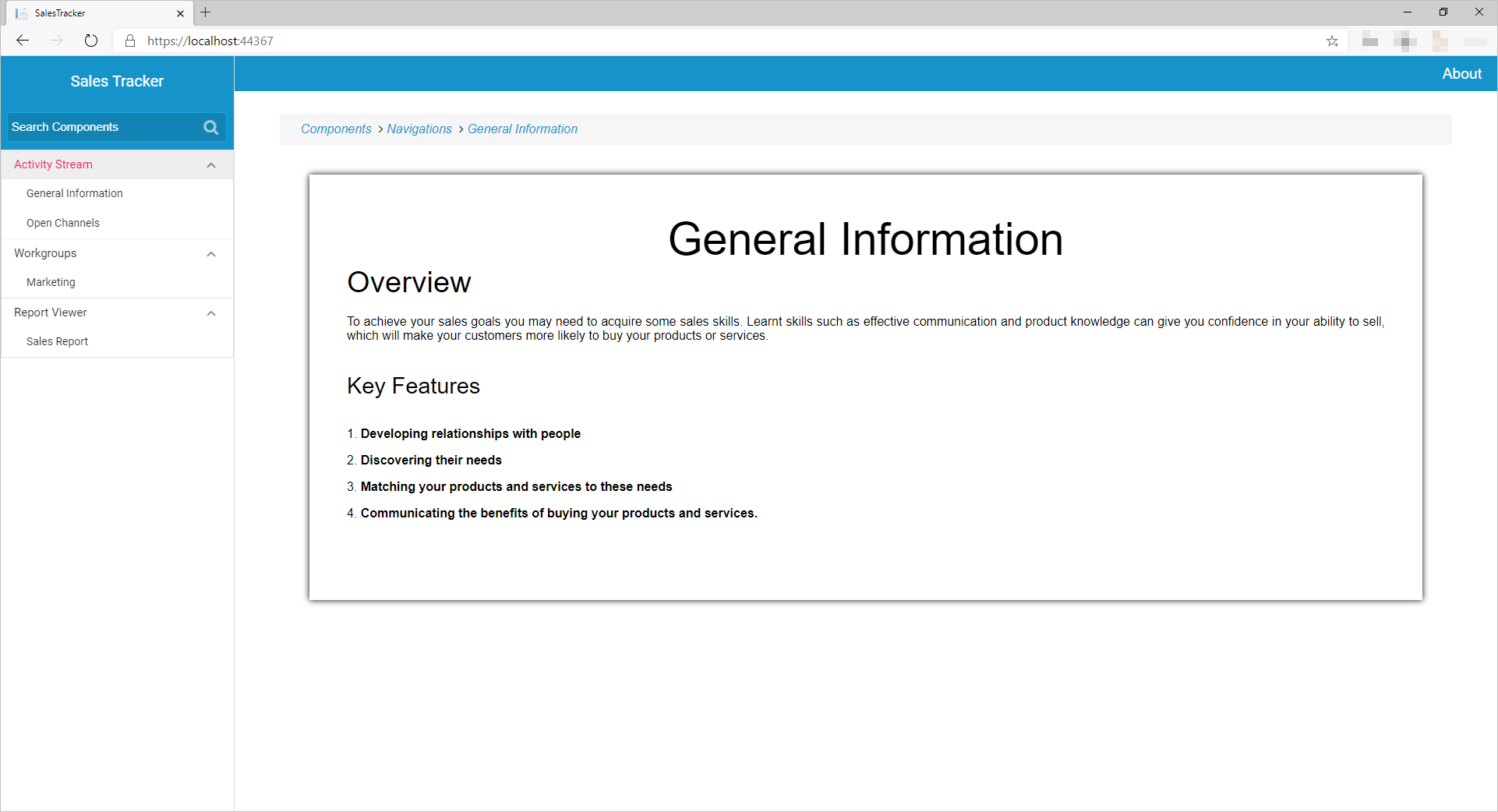Open the Marketing workgroup
The width and height of the screenshot is (1498, 812).
[x=51, y=282]
